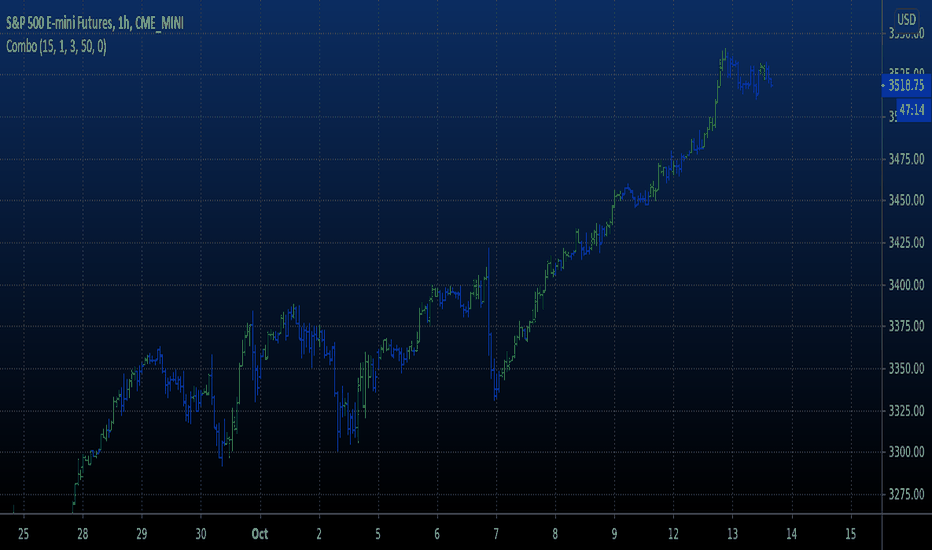Click the USD currency button
932x550 pixels.
pos(906,19)
